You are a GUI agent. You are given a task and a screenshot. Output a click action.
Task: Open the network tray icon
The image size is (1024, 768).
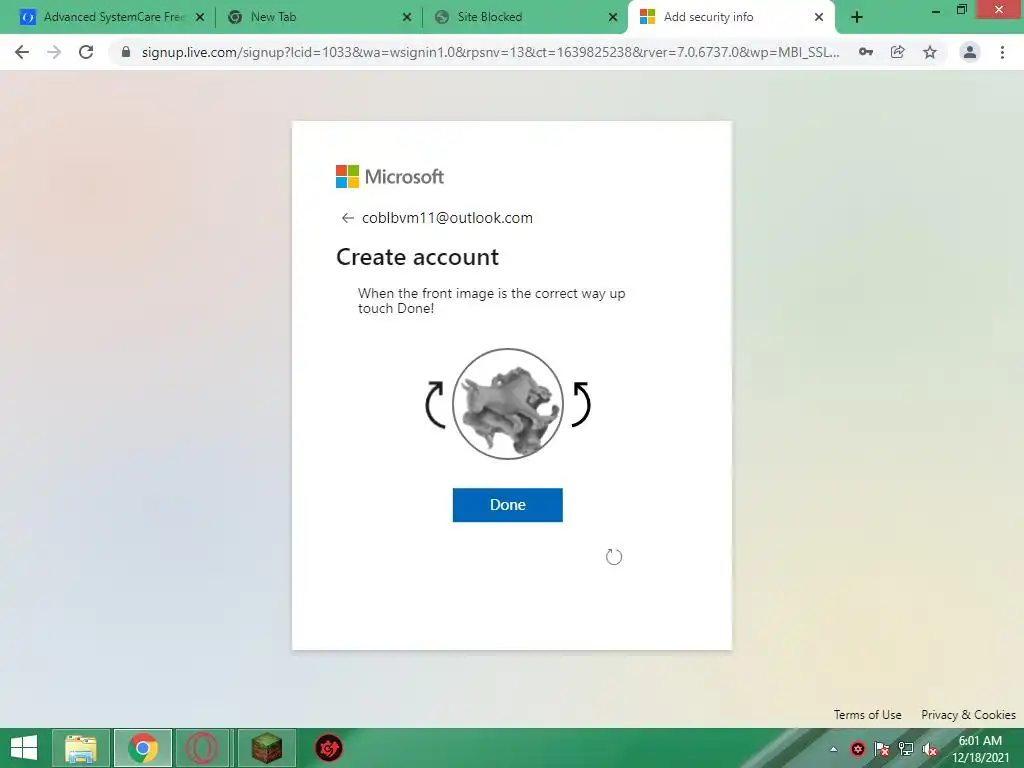906,749
